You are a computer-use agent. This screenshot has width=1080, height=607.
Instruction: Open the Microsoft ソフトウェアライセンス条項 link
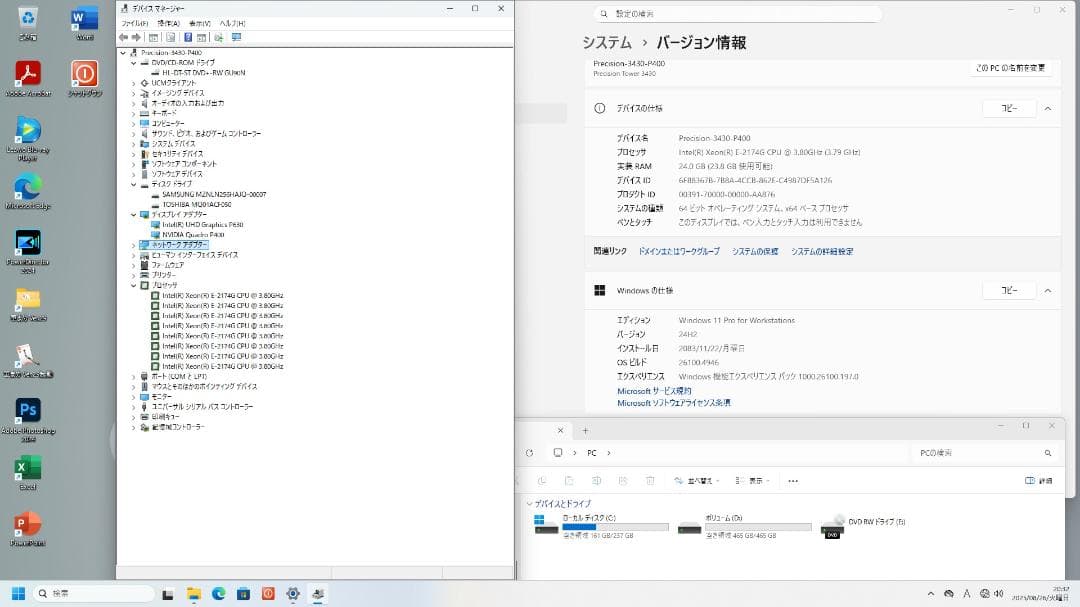pyautogui.click(x=676, y=402)
